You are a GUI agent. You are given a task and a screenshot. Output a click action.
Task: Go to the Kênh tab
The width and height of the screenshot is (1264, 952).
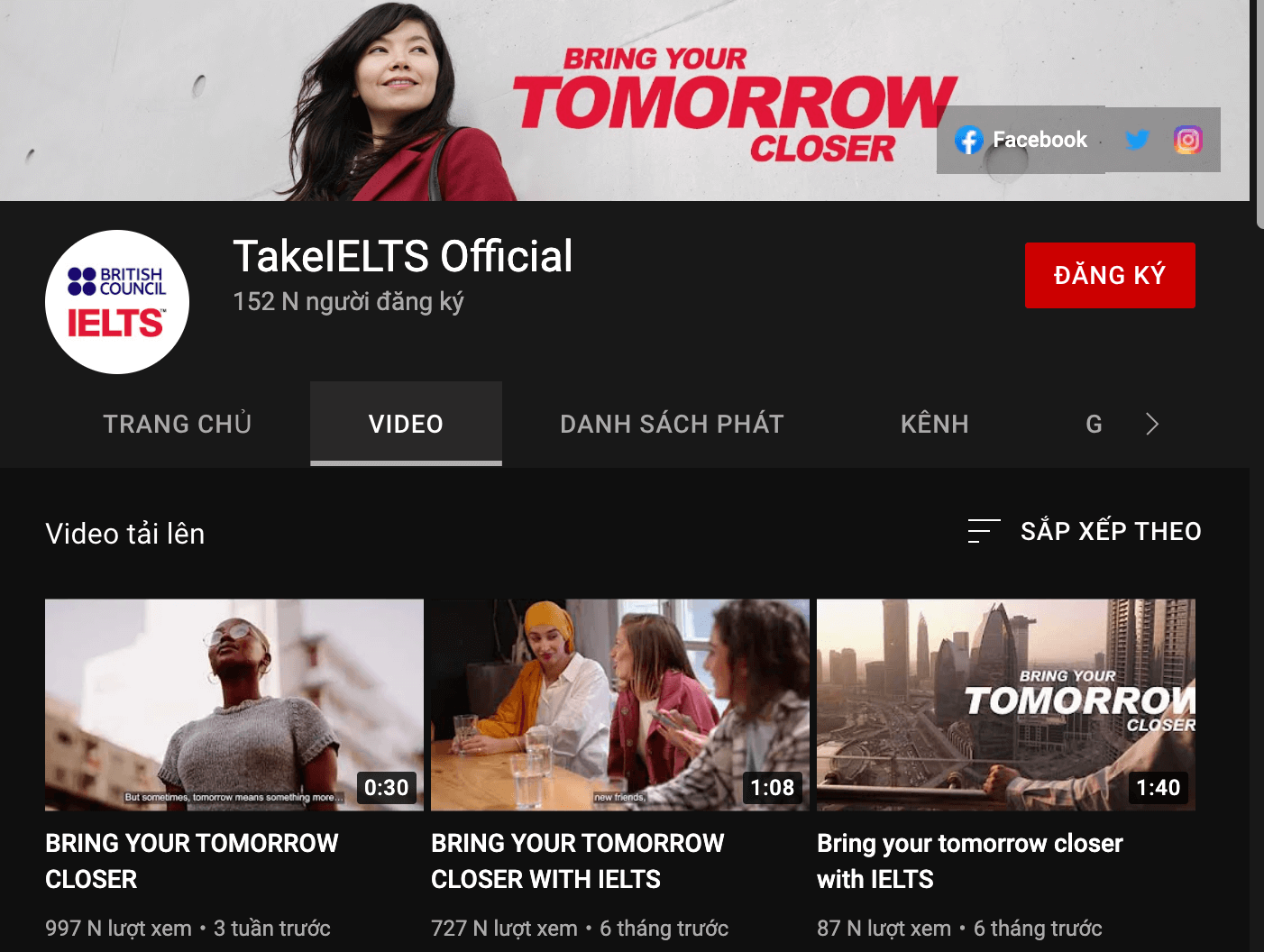934,424
